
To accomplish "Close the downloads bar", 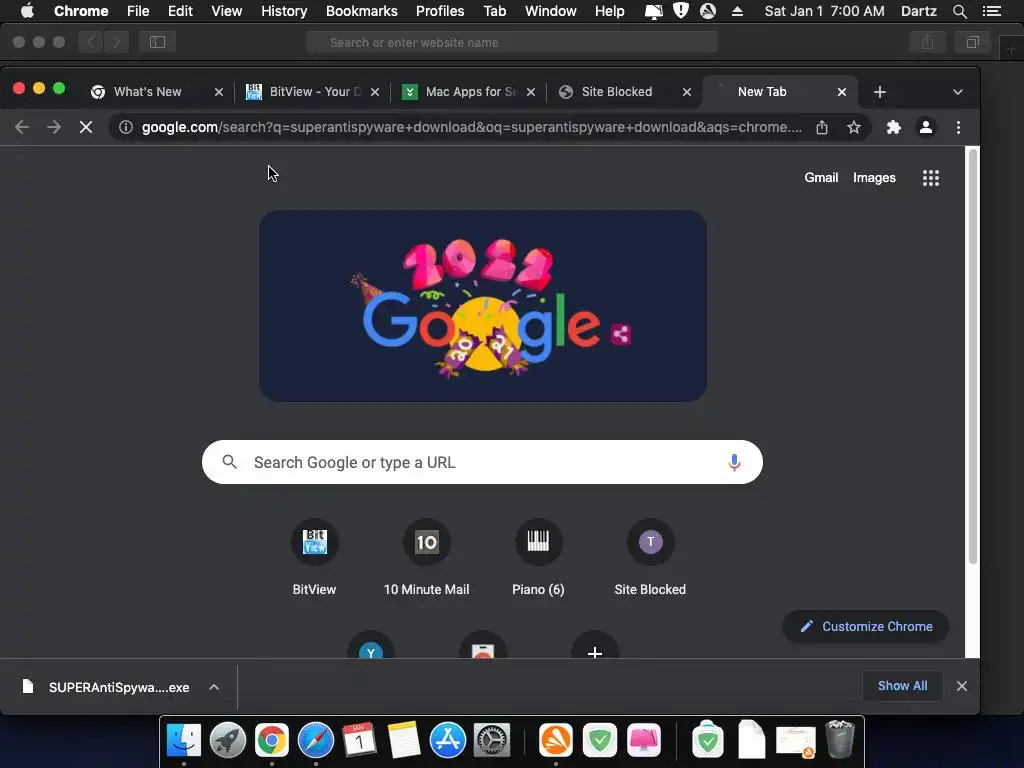I will tap(961, 686).
